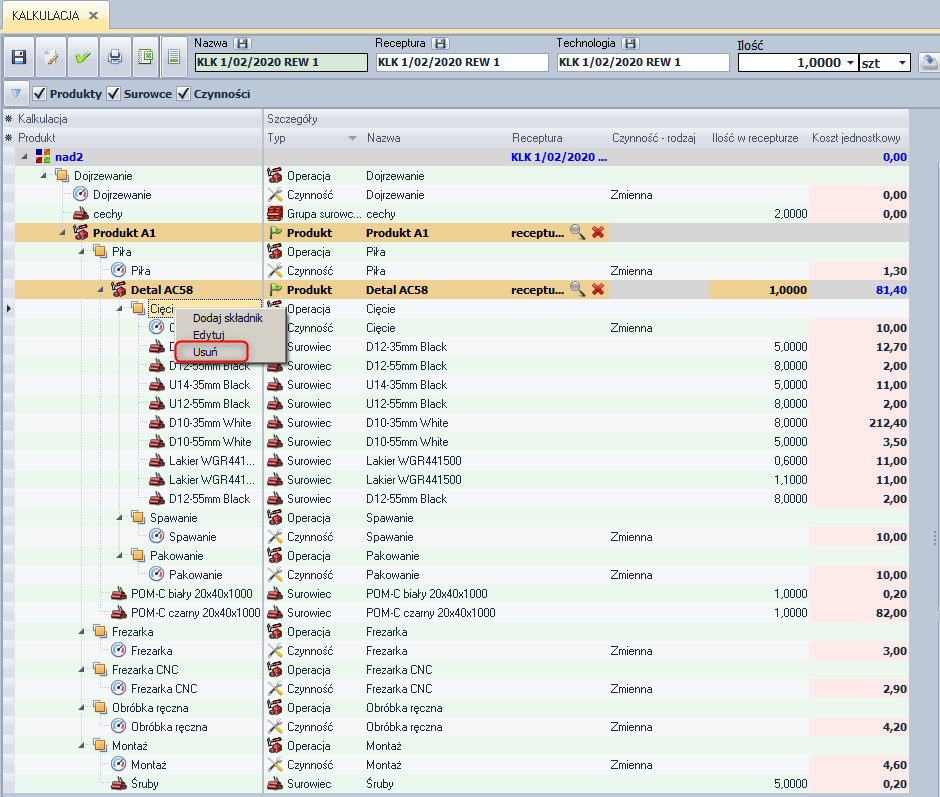Collapse the Detal AC58 node
This screenshot has width=940, height=797.
[101, 289]
